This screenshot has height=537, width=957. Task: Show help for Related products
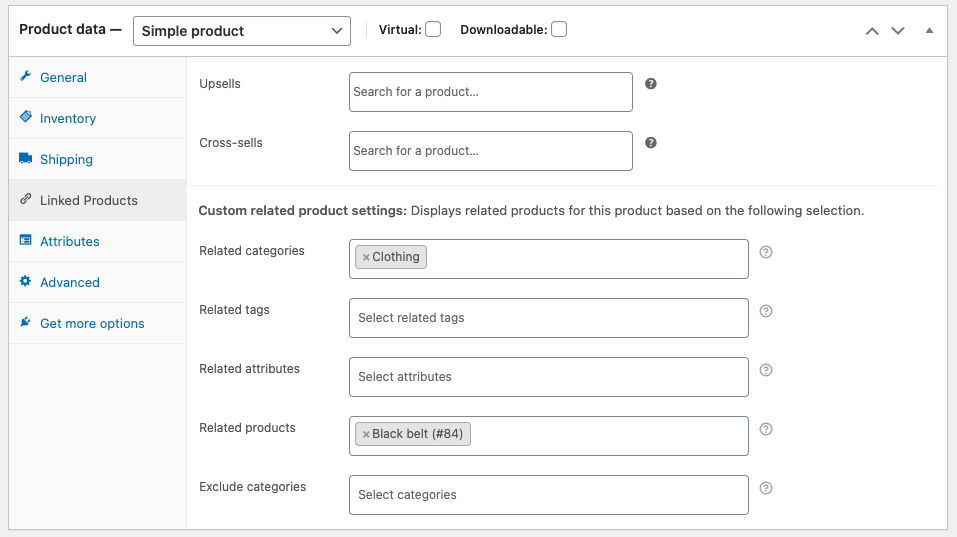(x=766, y=429)
